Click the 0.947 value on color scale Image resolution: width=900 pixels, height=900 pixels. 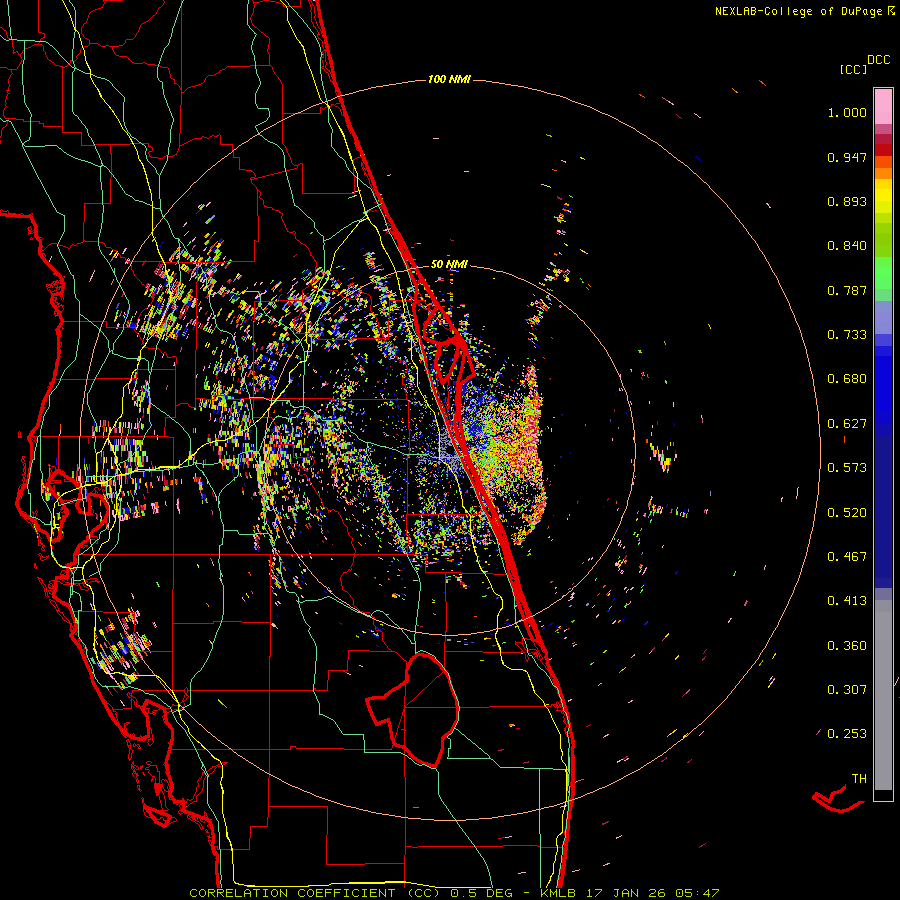click(847, 157)
